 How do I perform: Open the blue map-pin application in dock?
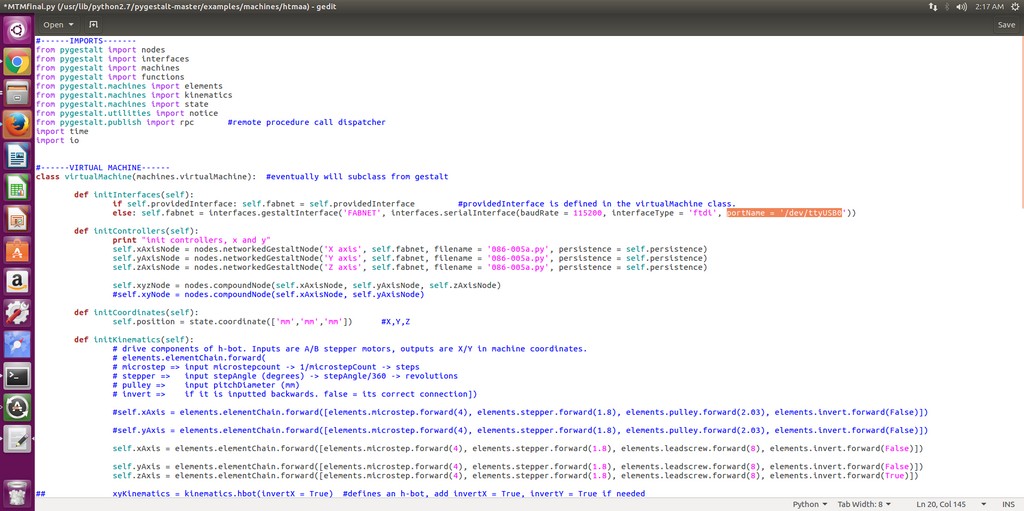point(17,345)
